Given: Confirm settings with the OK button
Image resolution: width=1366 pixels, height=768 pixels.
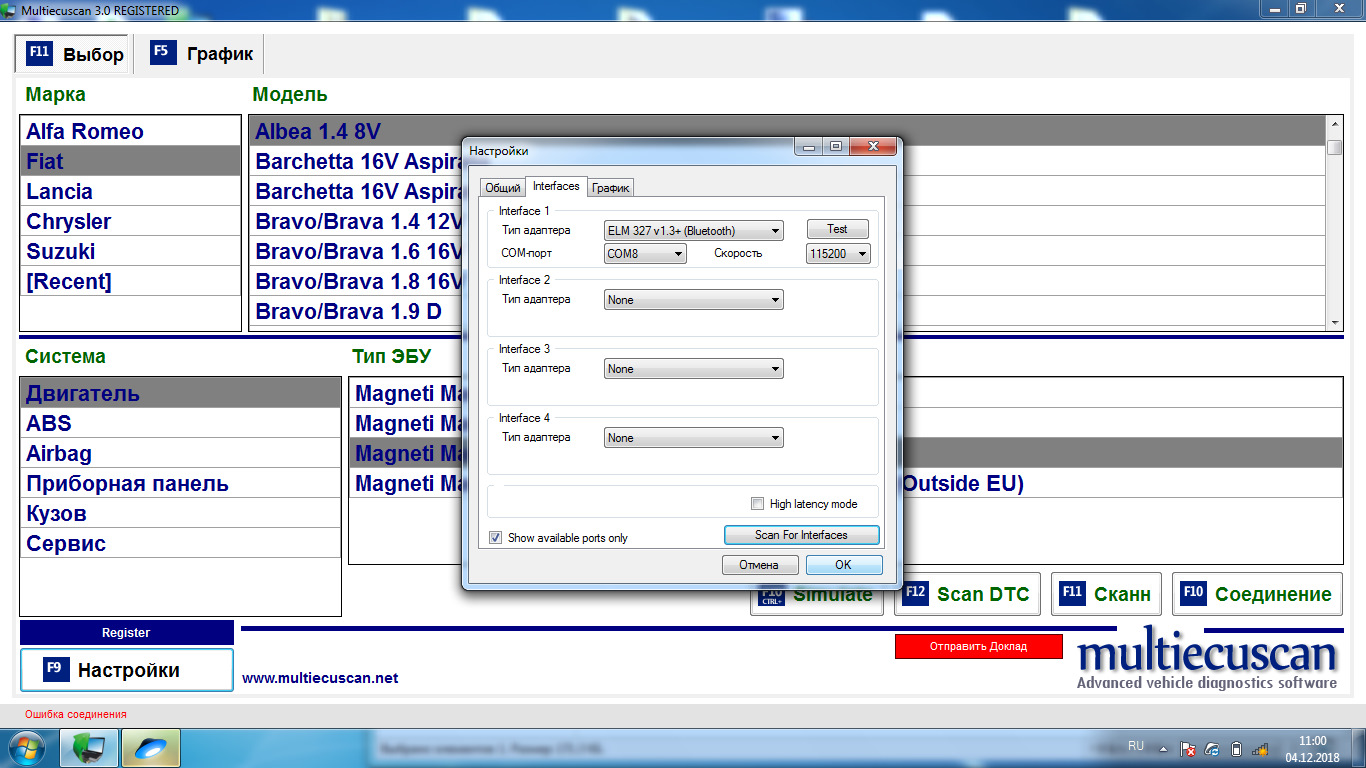Looking at the screenshot, I should [x=843, y=565].
